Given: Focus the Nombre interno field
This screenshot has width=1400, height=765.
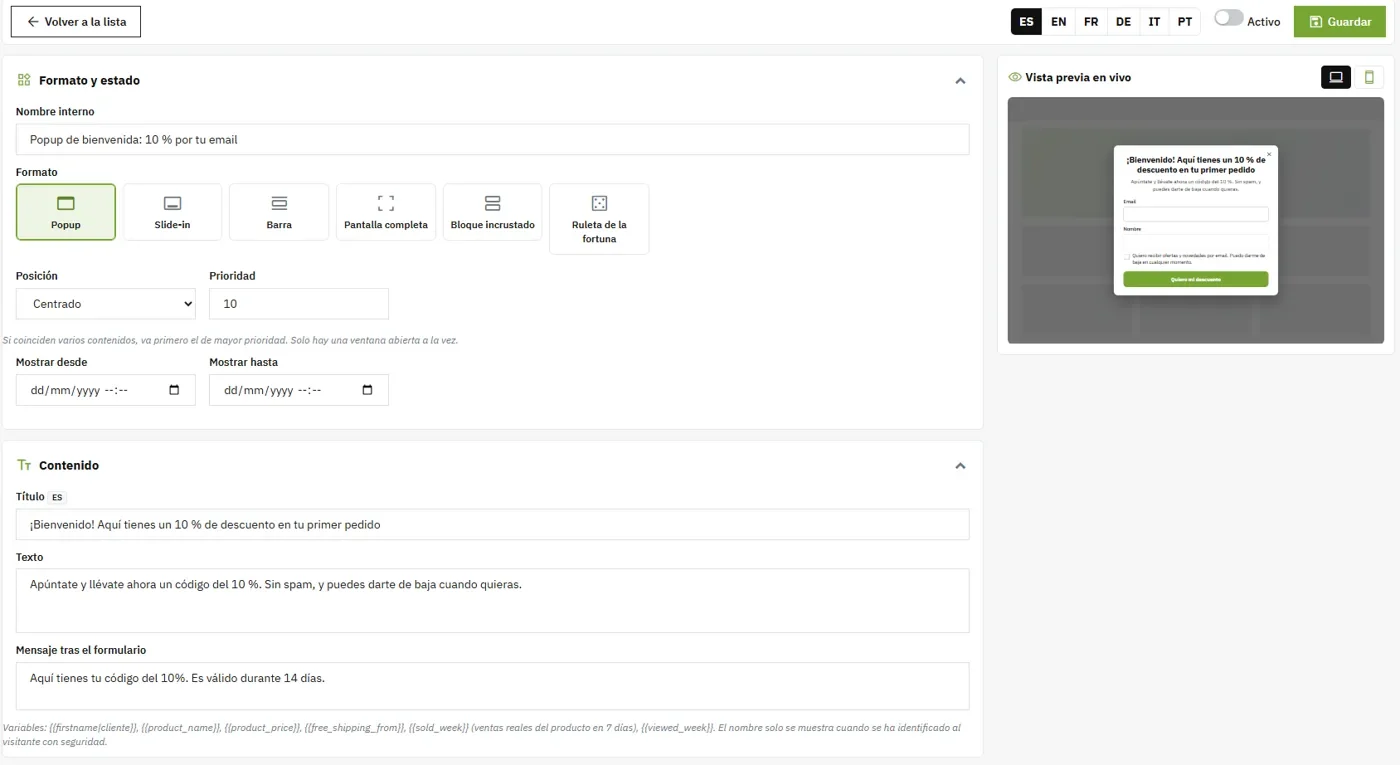Looking at the screenshot, I should tap(493, 139).
